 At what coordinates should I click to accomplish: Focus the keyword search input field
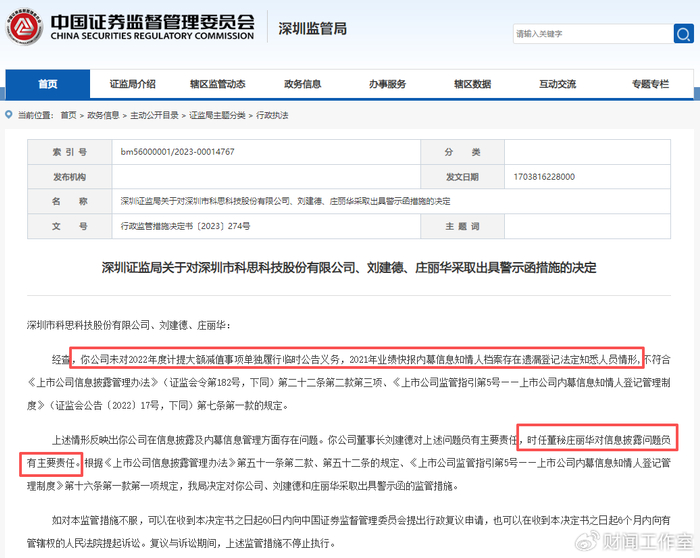click(x=593, y=33)
